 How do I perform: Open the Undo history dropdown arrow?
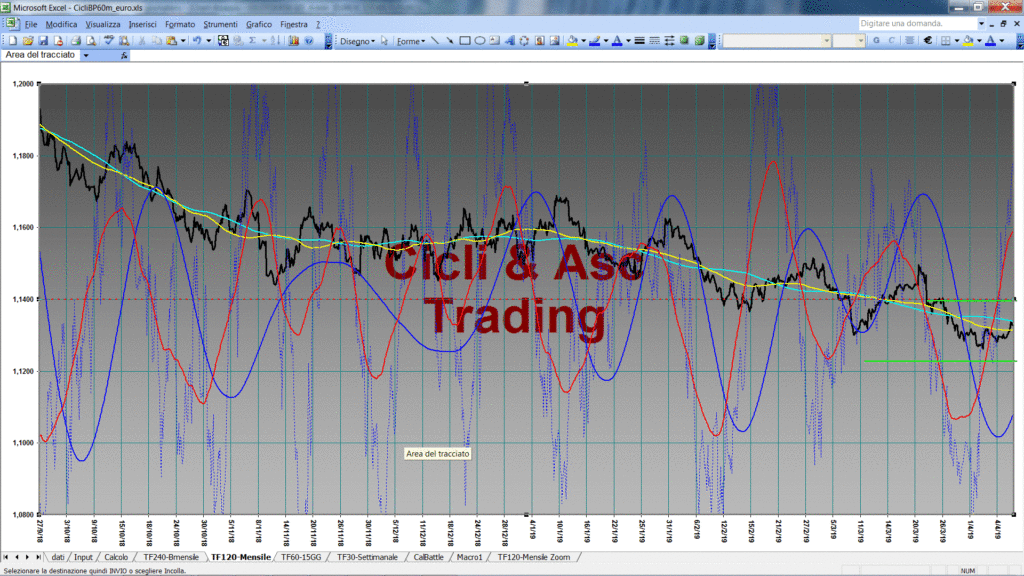click(208, 40)
